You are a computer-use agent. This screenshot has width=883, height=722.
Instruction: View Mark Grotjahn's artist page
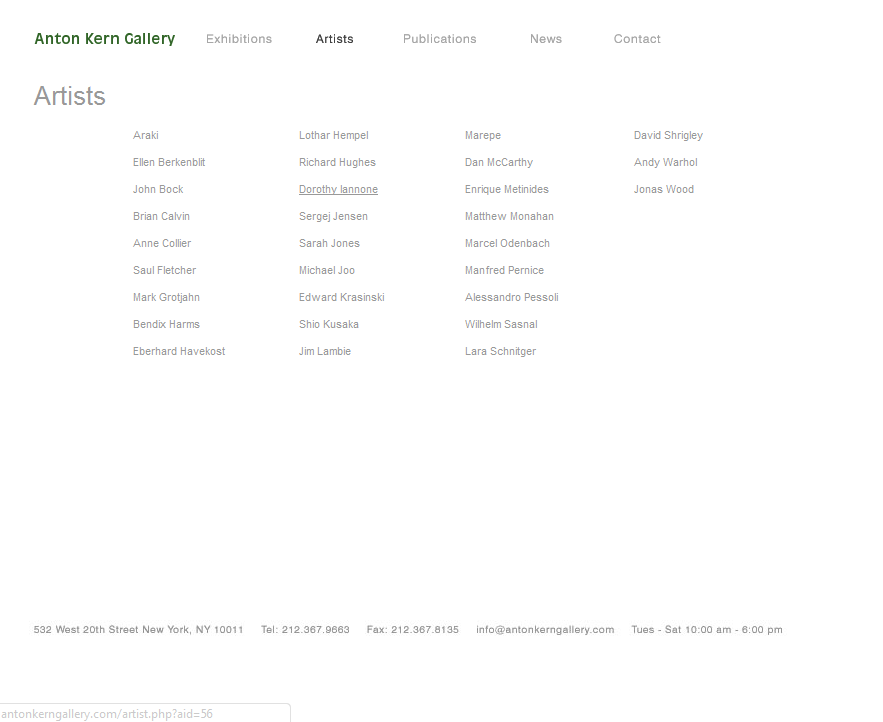click(166, 298)
